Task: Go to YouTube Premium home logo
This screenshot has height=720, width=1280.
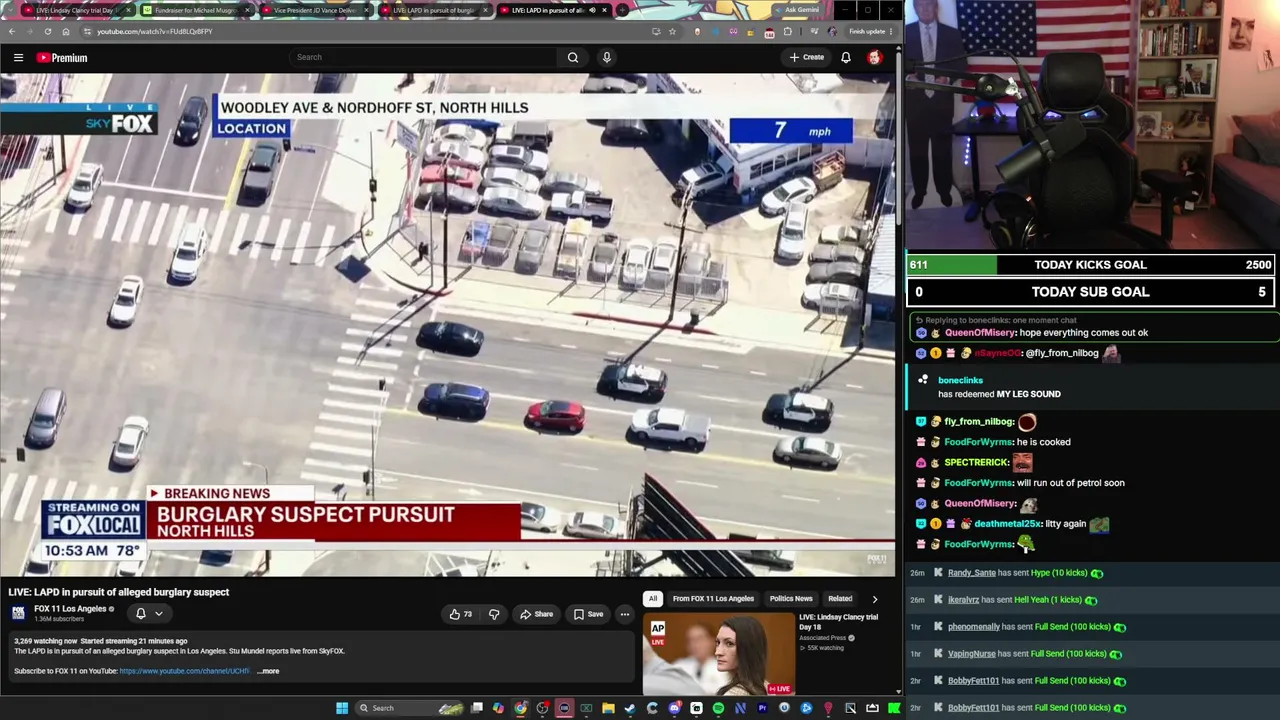Action: (x=62, y=58)
